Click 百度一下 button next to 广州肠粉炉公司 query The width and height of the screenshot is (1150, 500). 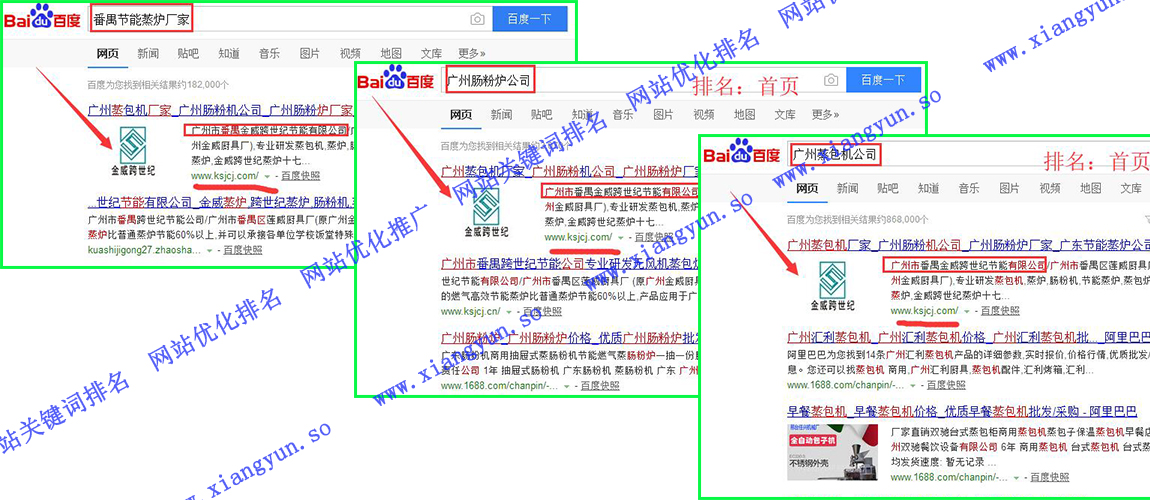(x=883, y=80)
